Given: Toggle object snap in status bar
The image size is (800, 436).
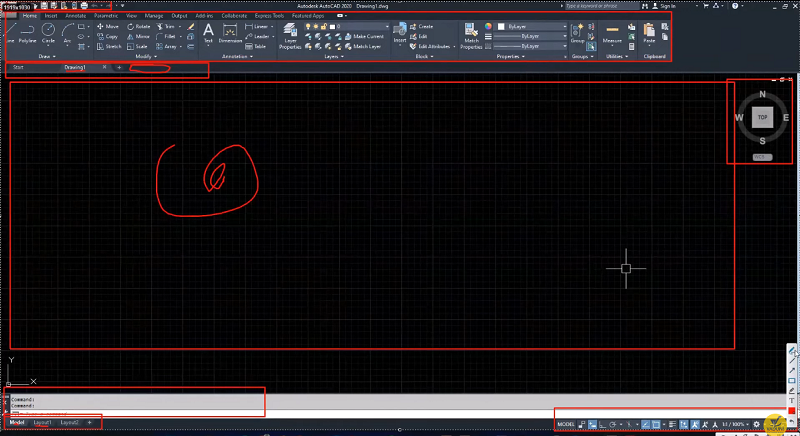Looking at the screenshot, I should click(656, 424).
